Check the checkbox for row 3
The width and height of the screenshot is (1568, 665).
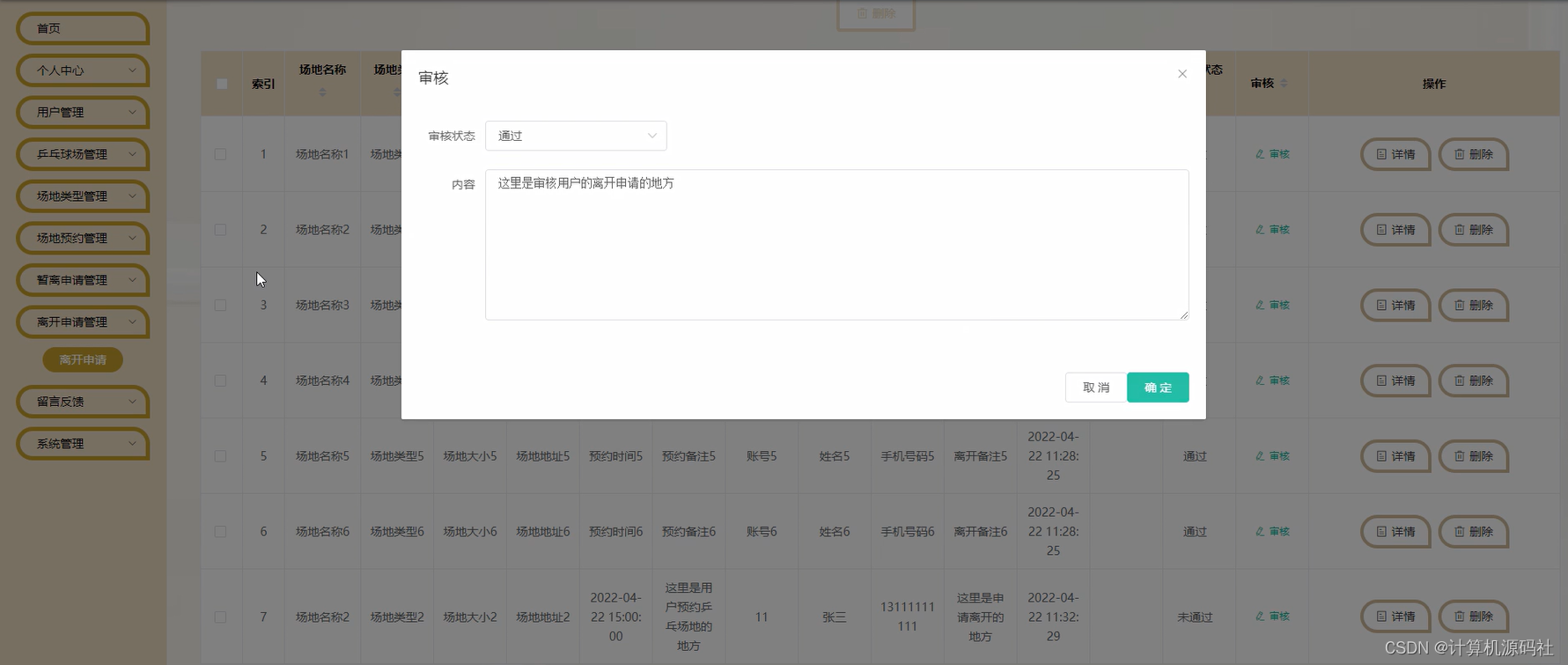tap(220, 306)
